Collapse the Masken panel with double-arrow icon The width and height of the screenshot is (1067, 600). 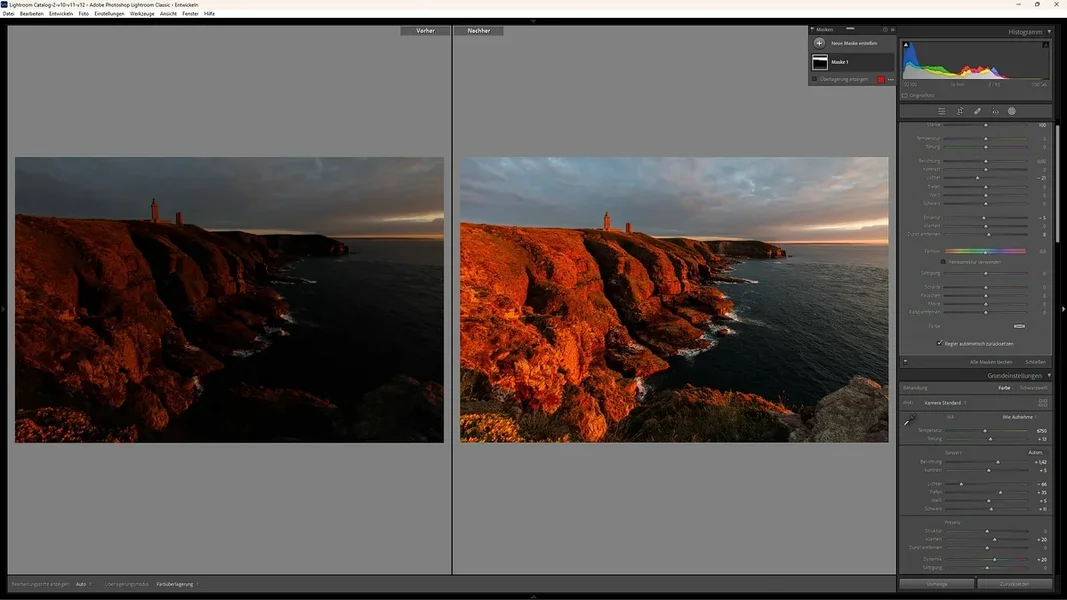(892, 30)
